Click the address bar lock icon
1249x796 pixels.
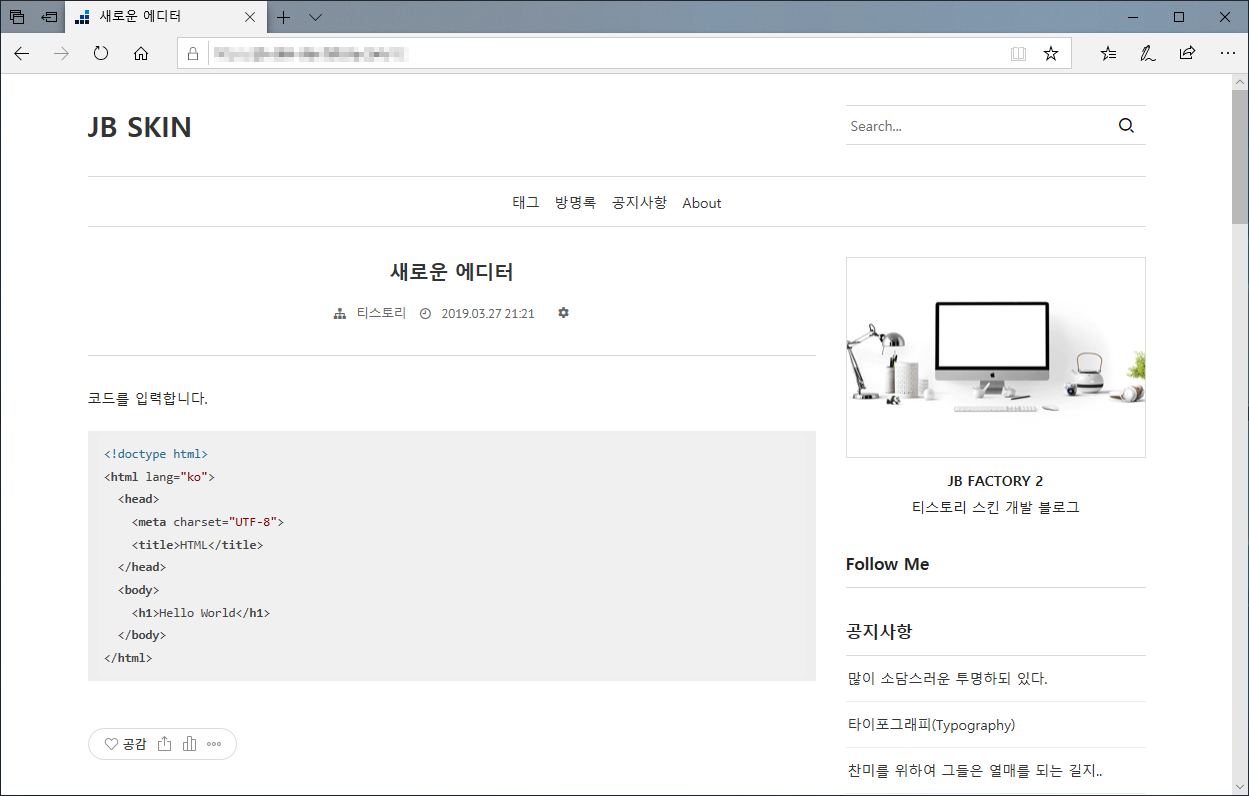(193, 54)
